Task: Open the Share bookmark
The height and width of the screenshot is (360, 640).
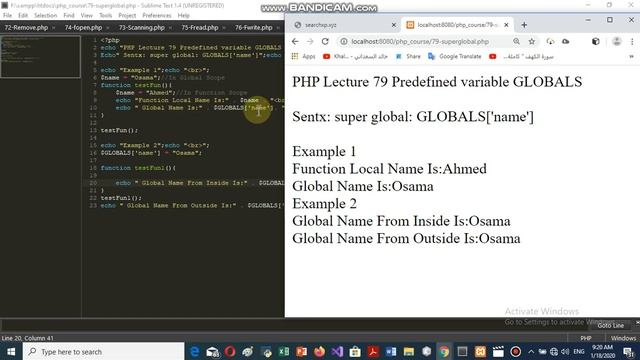Action: (x=408, y=56)
